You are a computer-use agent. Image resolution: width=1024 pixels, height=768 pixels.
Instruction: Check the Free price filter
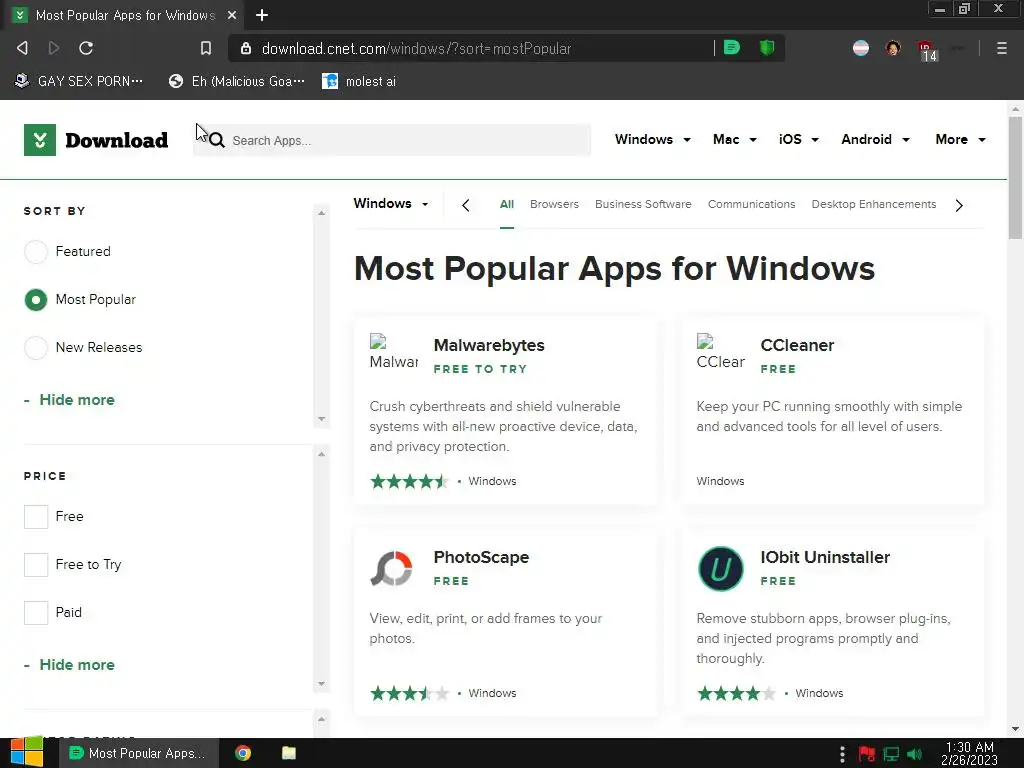[36, 517]
